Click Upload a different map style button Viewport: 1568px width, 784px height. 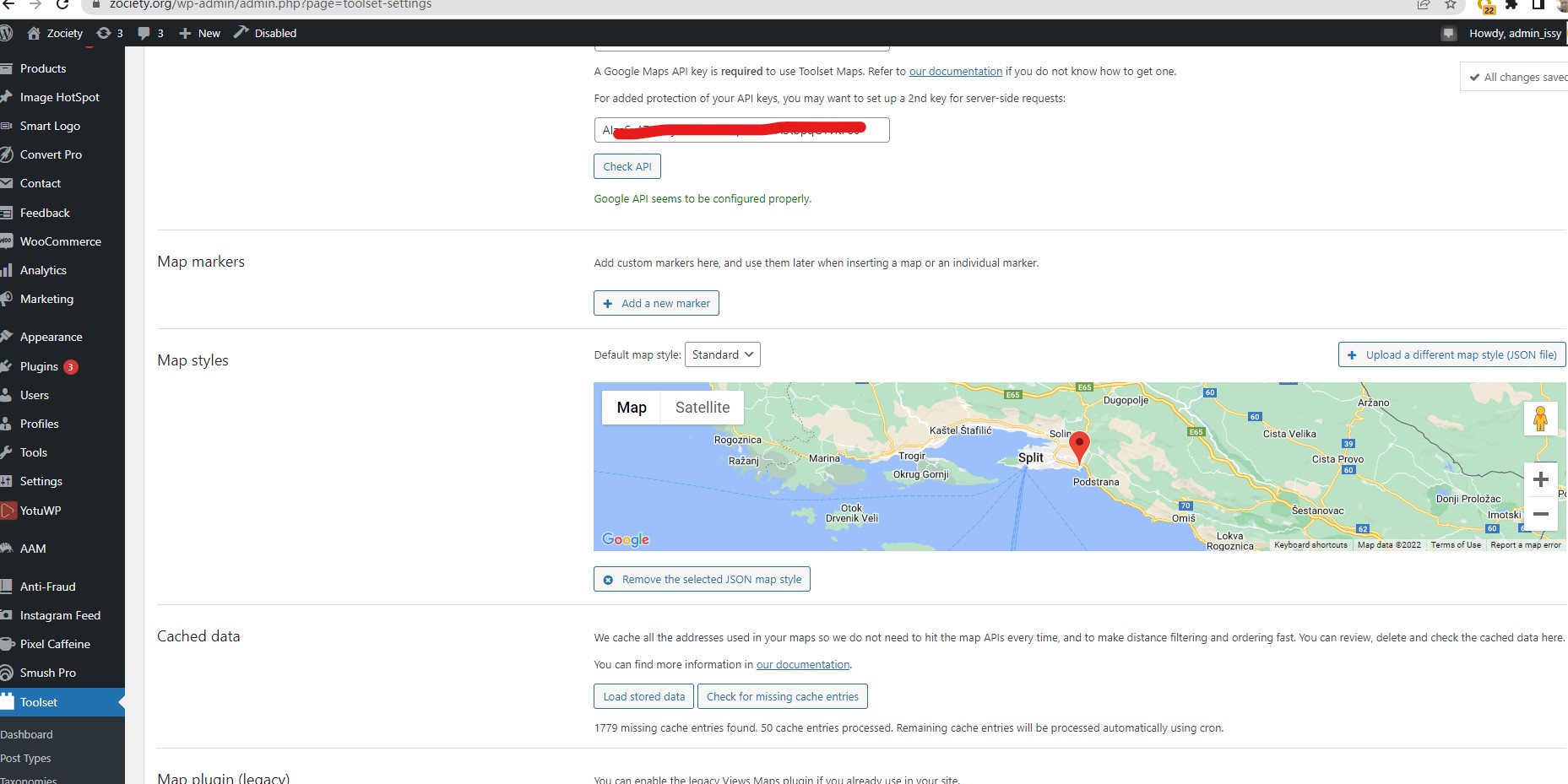point(1452,354)
